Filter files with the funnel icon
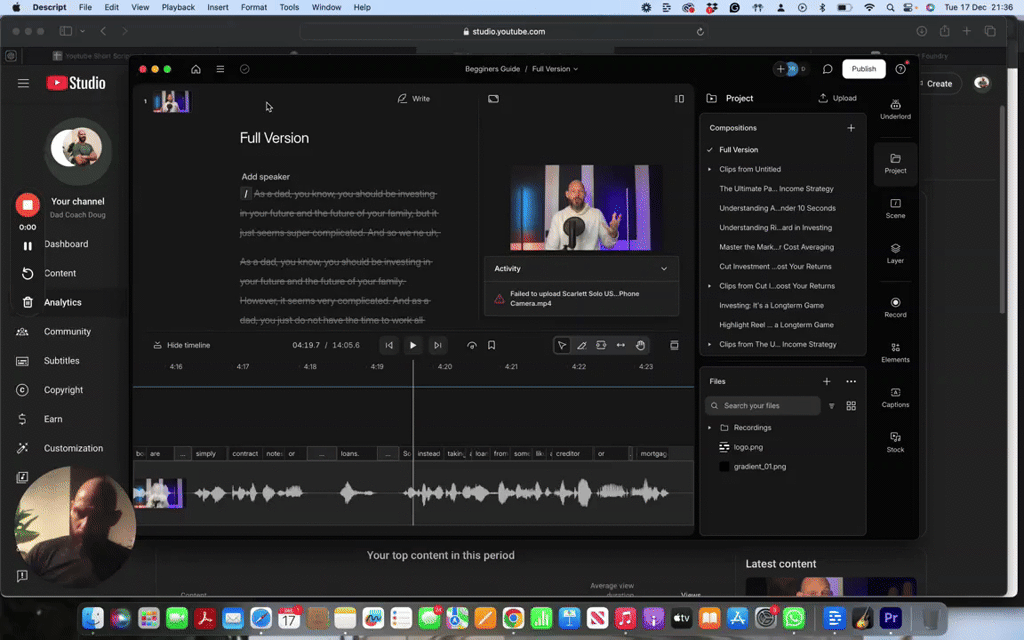This screenshot has width=1024, height=640. tap(831, 406)
